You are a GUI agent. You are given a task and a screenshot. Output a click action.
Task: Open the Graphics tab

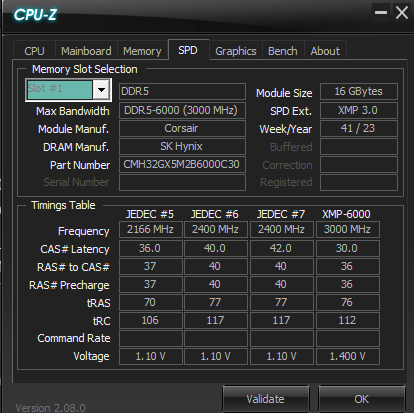tap(236, 51)
